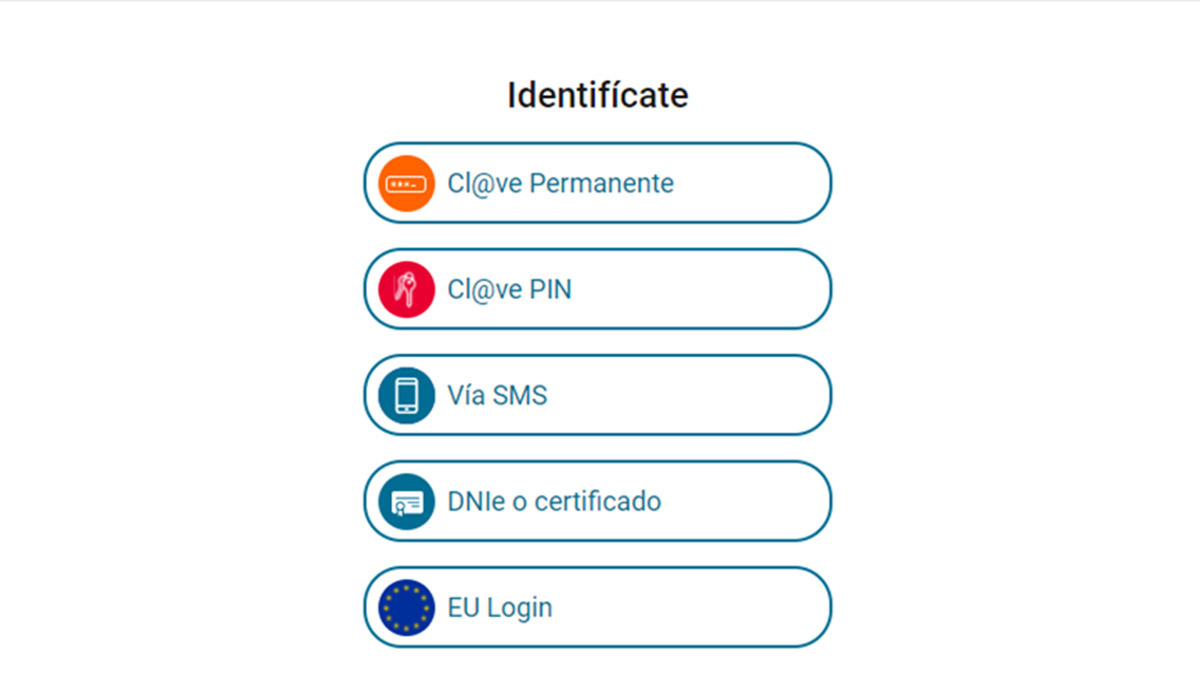Click the EU flag icon for EU Login
The width and height of the screenshot is (1200, 675).
404,607
